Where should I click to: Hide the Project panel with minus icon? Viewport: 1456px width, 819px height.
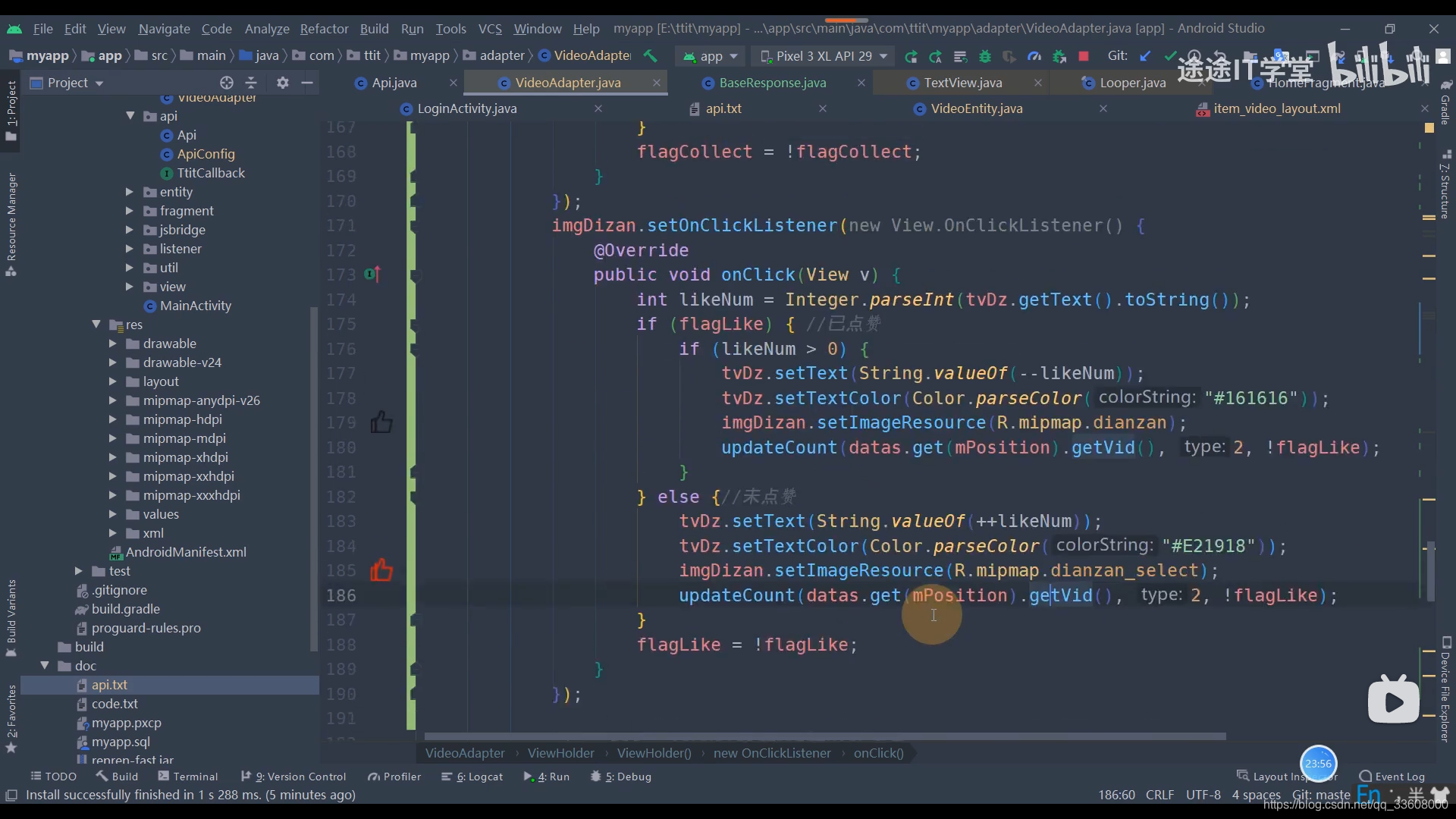(x=307, y=83)
